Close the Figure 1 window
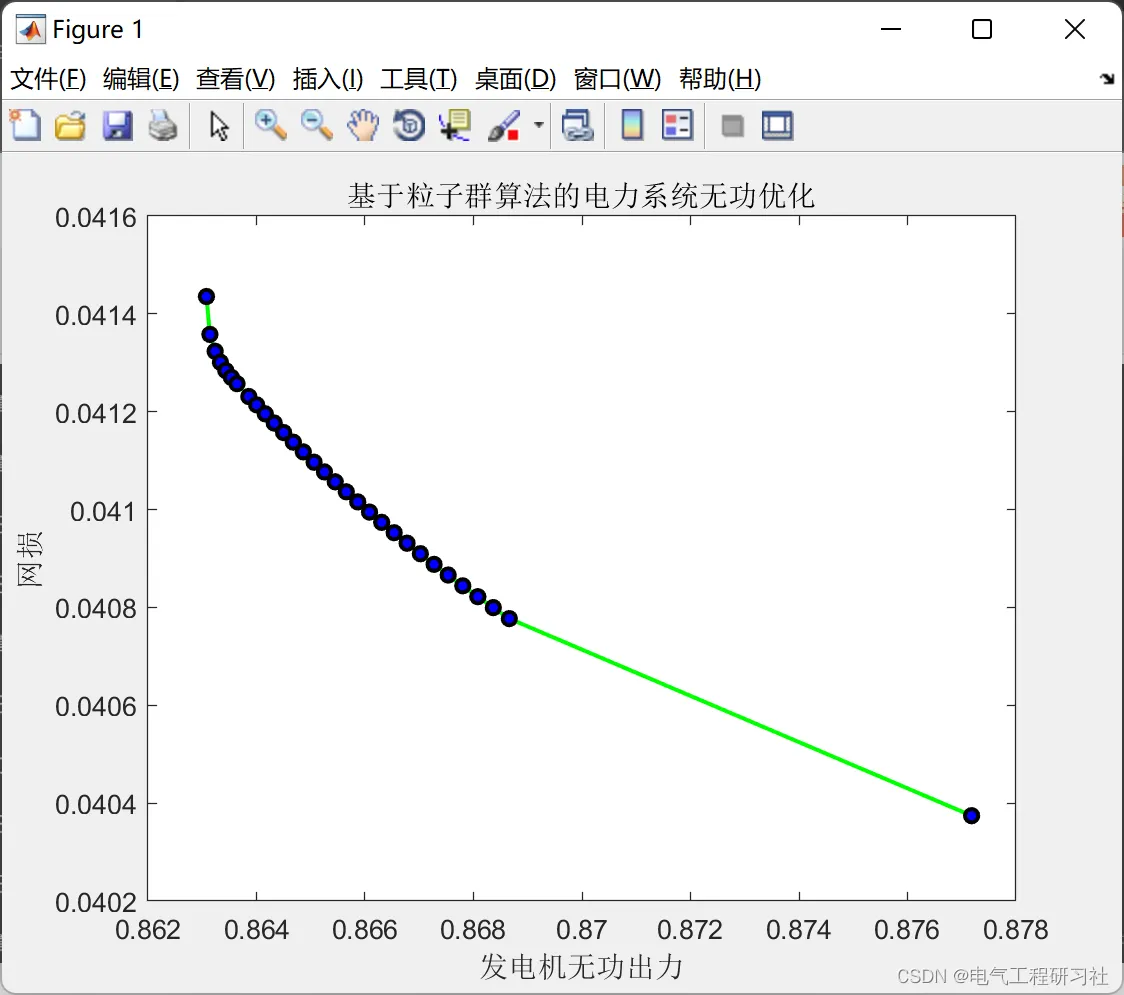The image size is (1124, 995). (x=1075, y=29)
